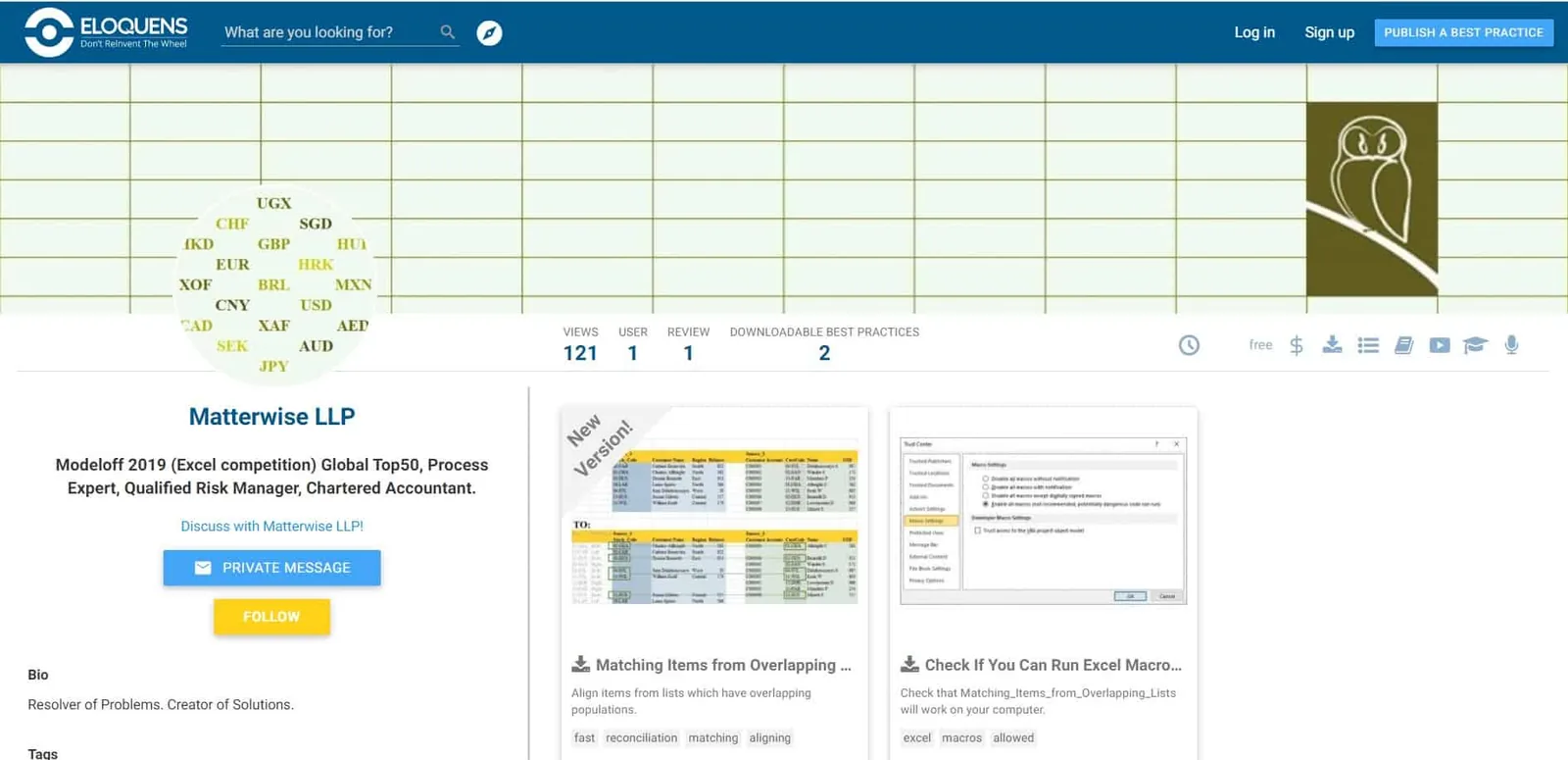This screenshot has width=1568, height=760.
Task: Select the "aligning" tag
Action: pos(769,738)
